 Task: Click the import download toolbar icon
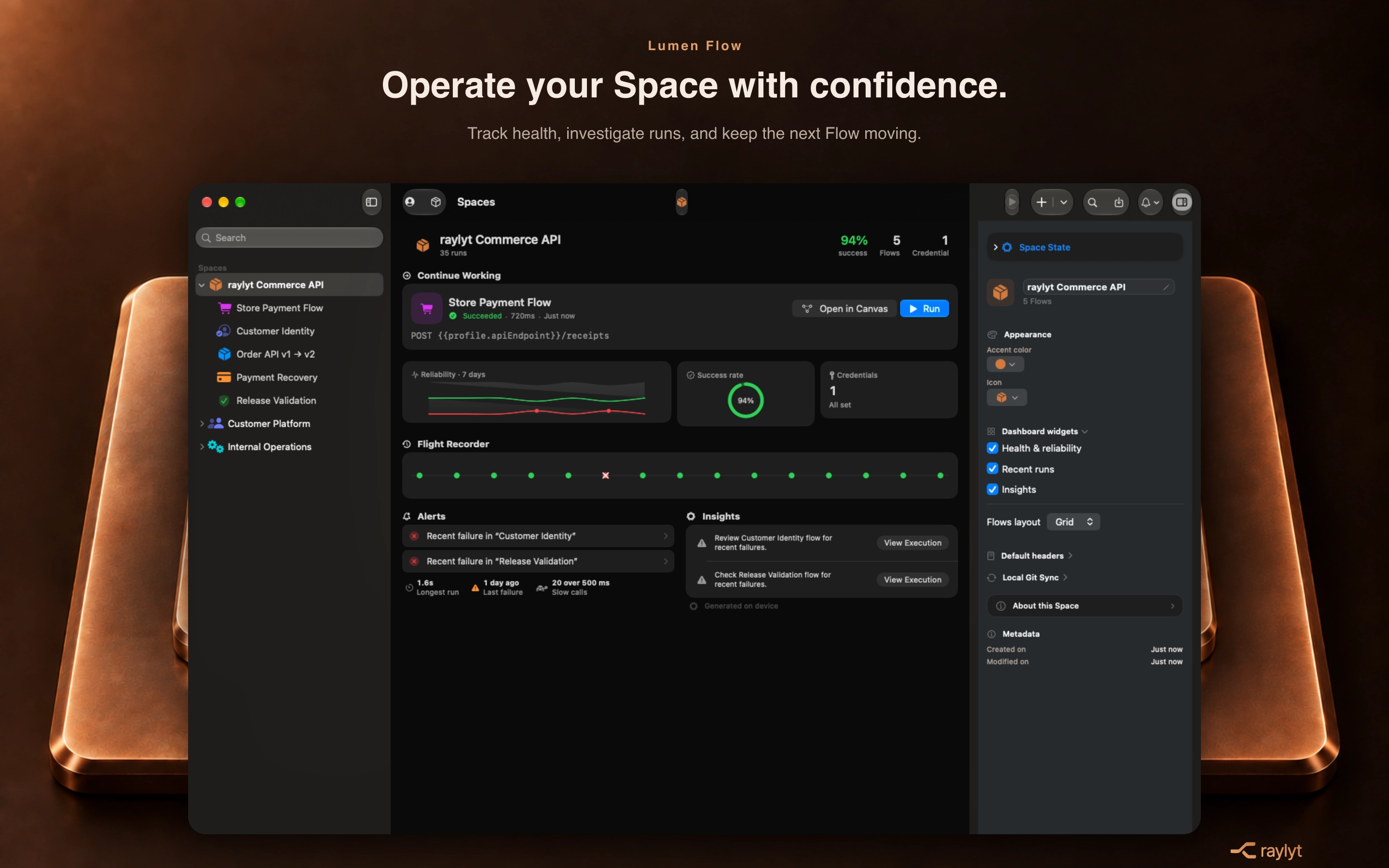pyautogui.click(x=1118, y=202)
